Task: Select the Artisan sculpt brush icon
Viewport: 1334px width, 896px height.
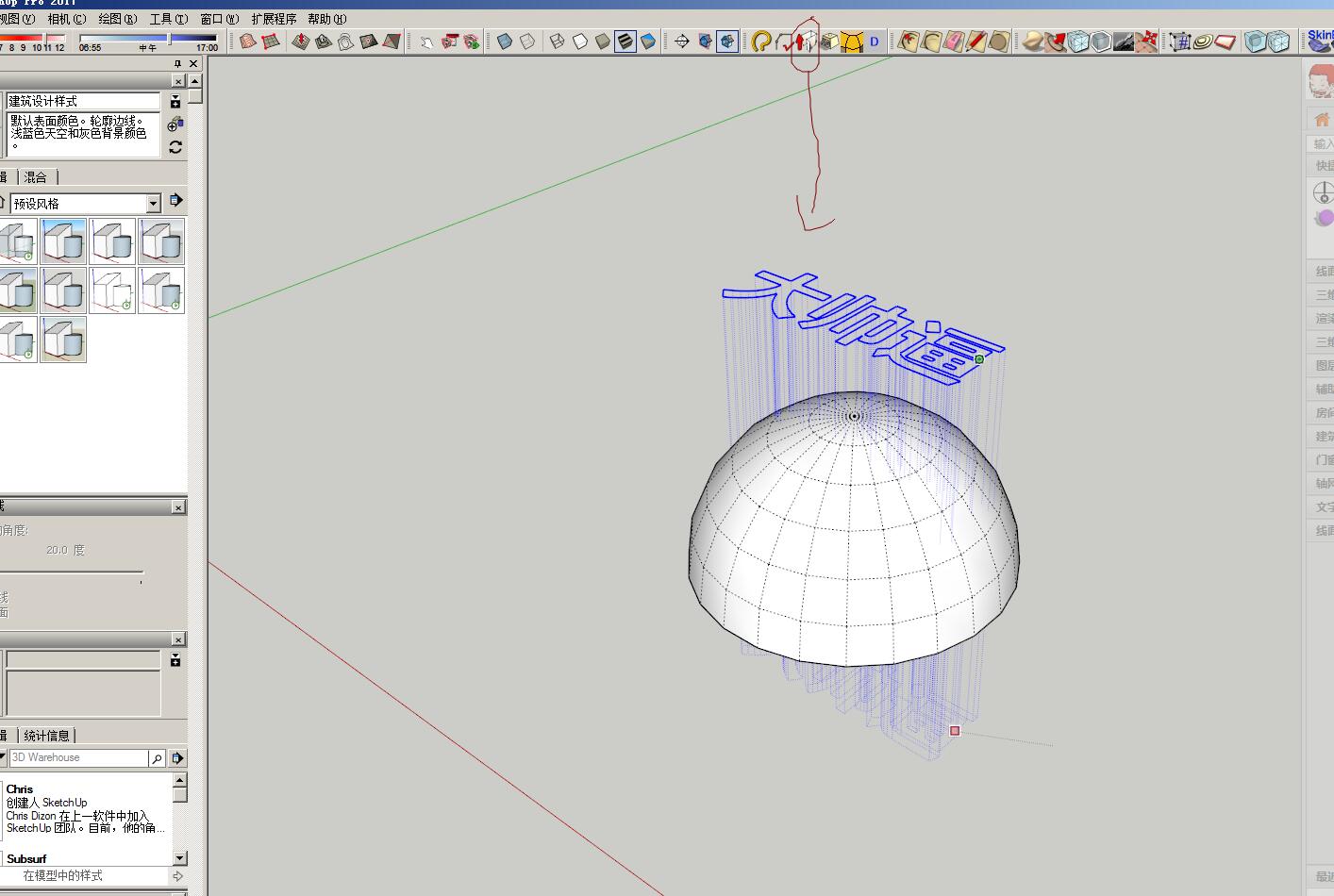Action: 909,41
